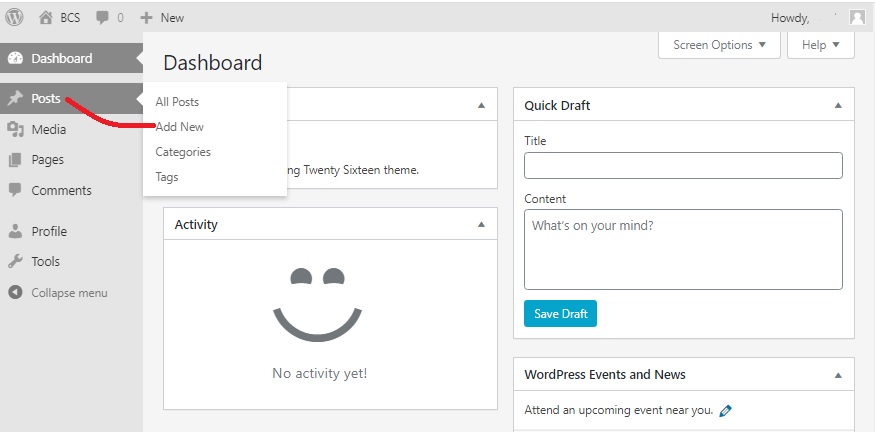
Task: Click the Quick Draft Title field
Action: pyautogui.click(x=683, y=165)
